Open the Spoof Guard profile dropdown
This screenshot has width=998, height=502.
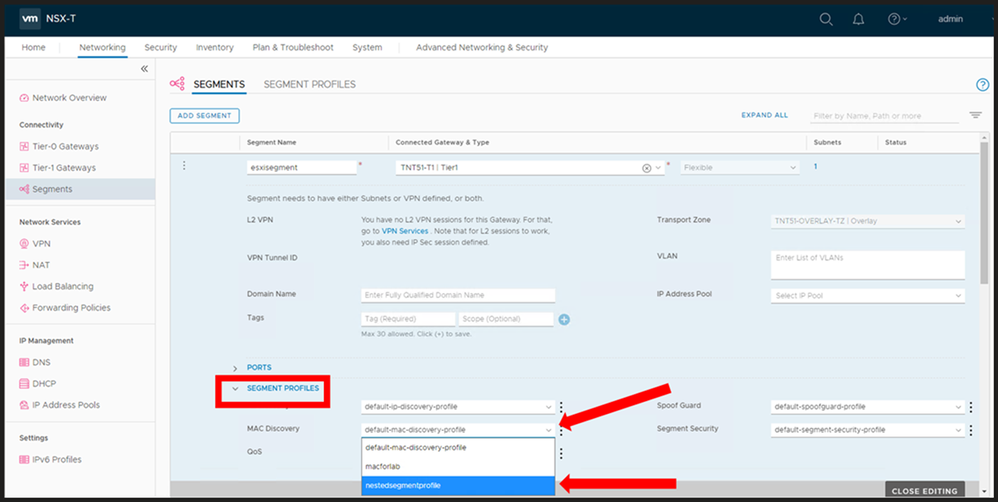(x=868, y=407)
